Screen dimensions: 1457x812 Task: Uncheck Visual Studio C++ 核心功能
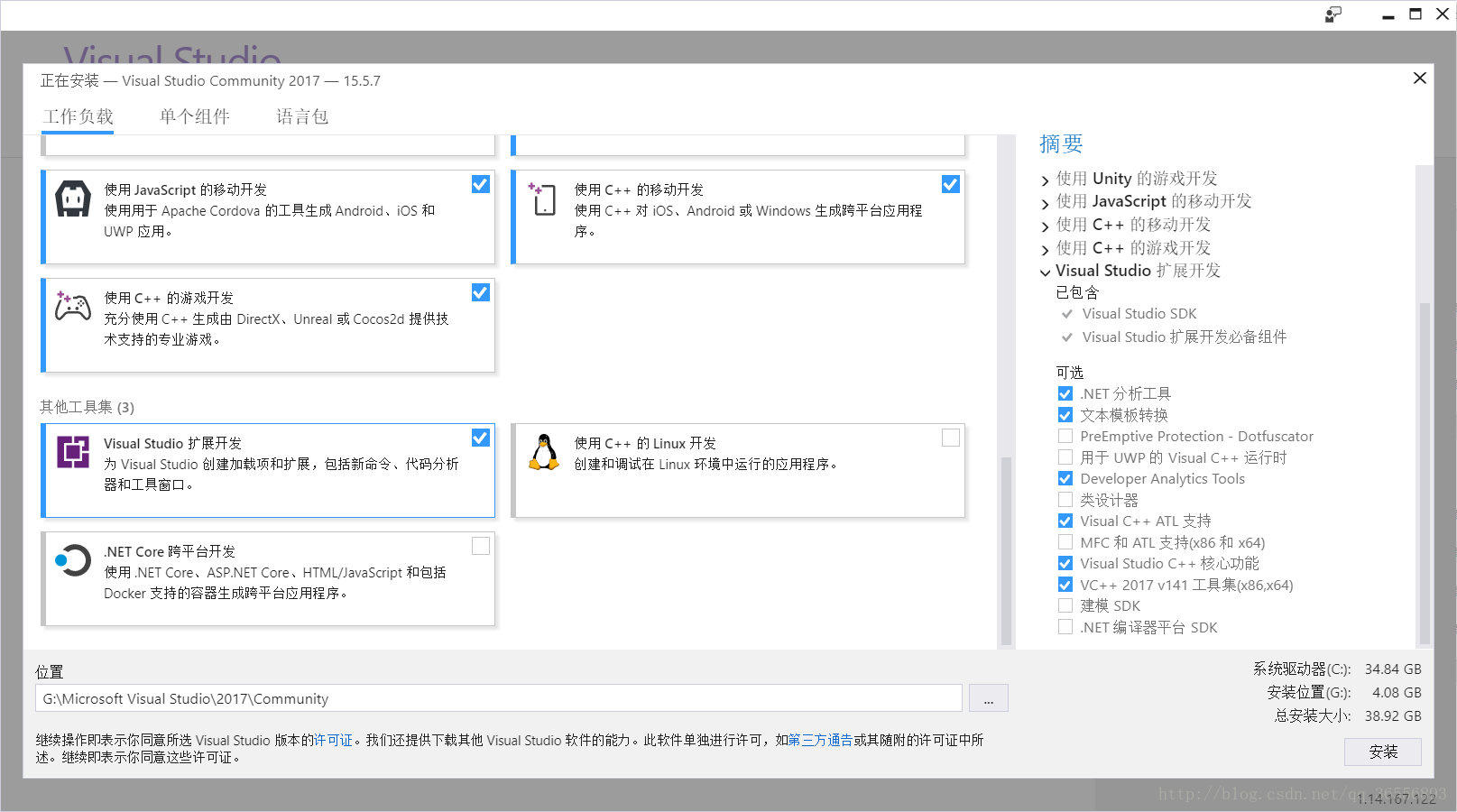1065,563
